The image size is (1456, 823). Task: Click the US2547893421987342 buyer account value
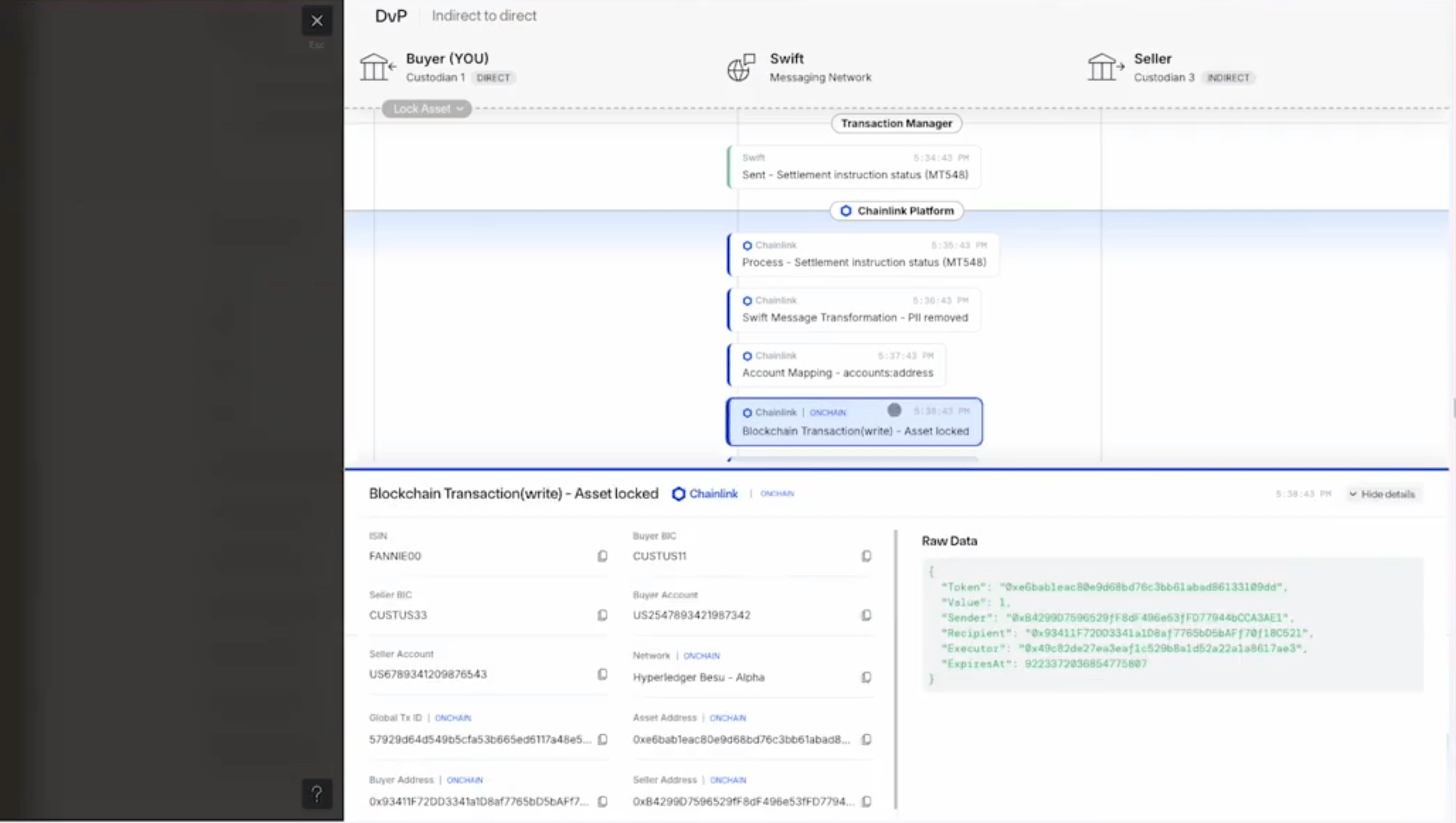[692, 615]
